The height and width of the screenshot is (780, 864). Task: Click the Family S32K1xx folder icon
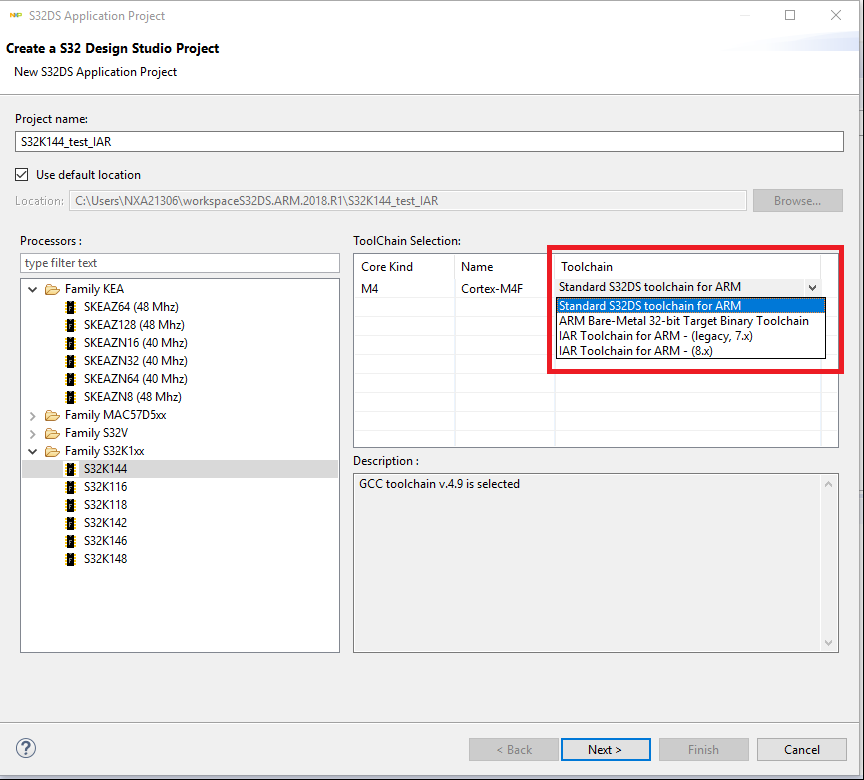[x=52, y=451]
